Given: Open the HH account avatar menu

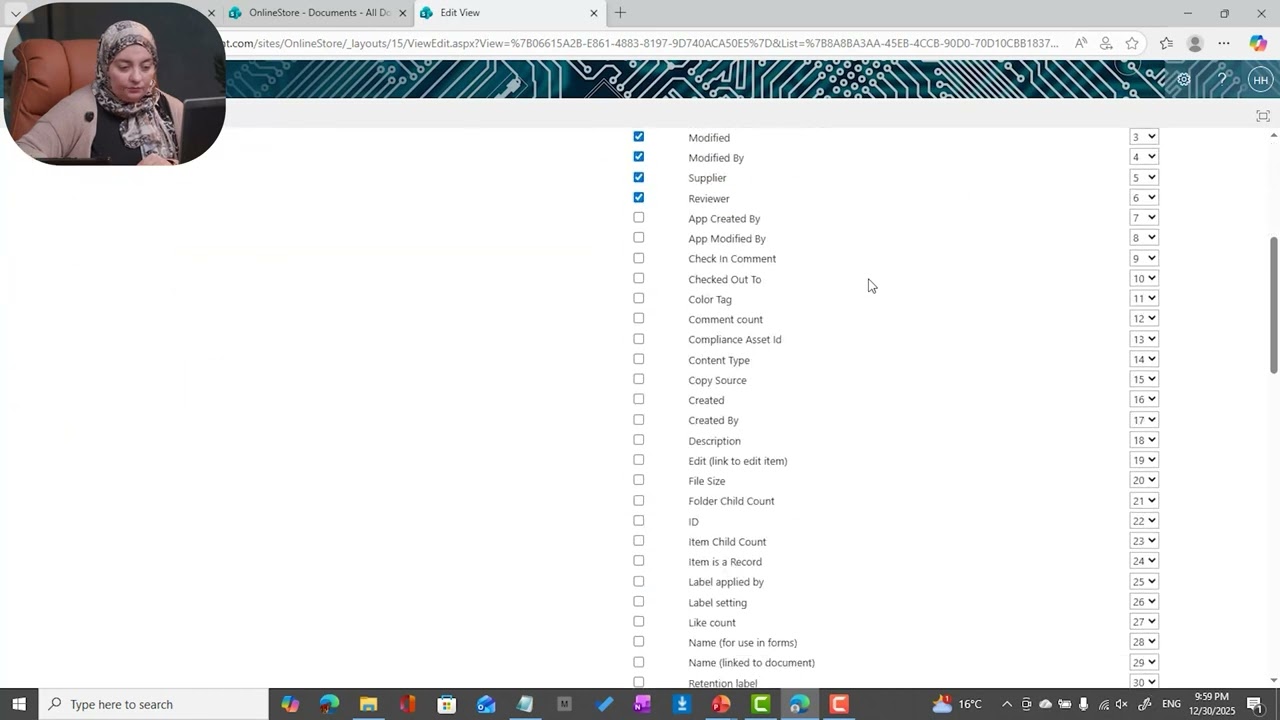Looking at the screenshot, I should 1260,80.
